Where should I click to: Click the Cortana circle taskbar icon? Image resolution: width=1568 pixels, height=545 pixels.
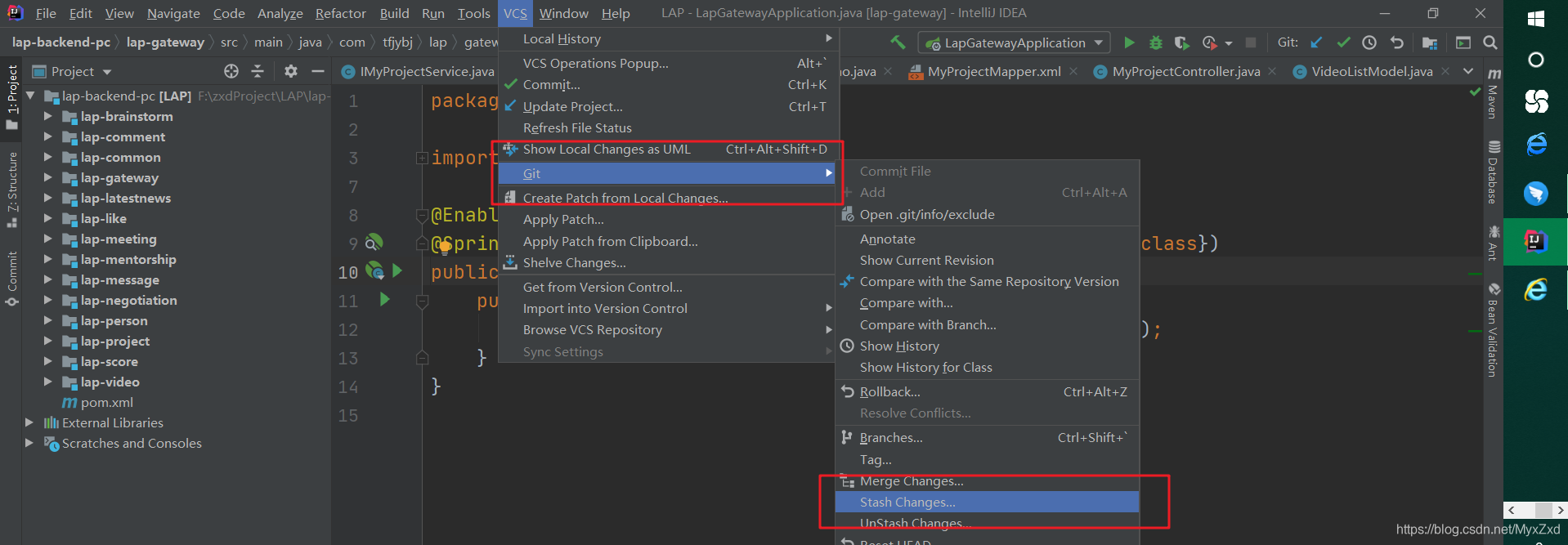click(x=1535, y=60)
